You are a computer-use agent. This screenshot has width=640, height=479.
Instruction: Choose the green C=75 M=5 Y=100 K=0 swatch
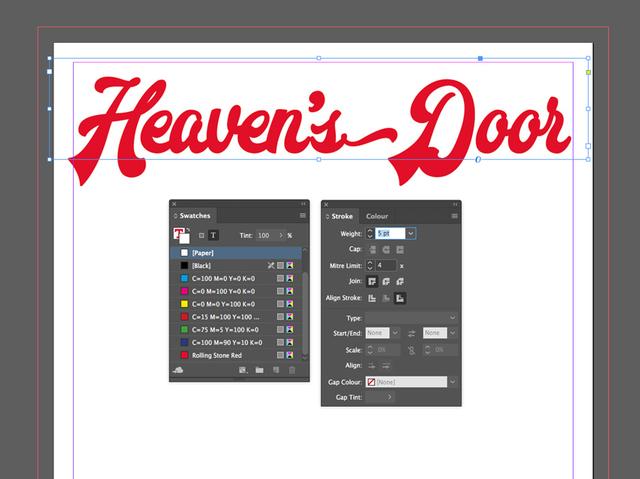[x=237, y=330]
